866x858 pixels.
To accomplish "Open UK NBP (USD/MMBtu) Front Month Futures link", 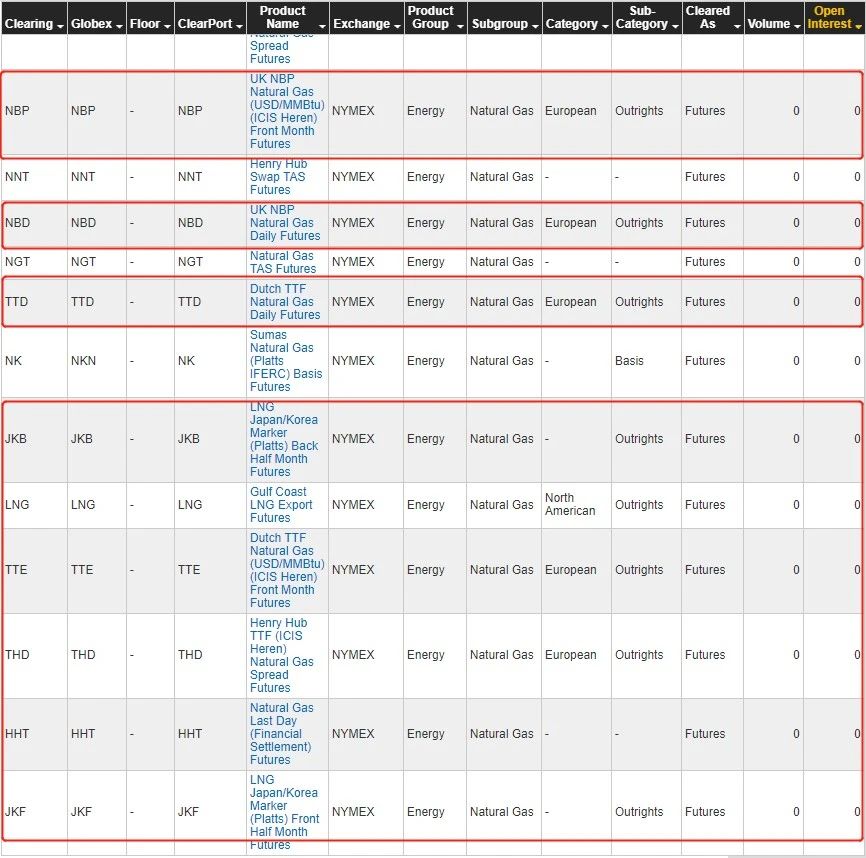I will coord(286,111).
